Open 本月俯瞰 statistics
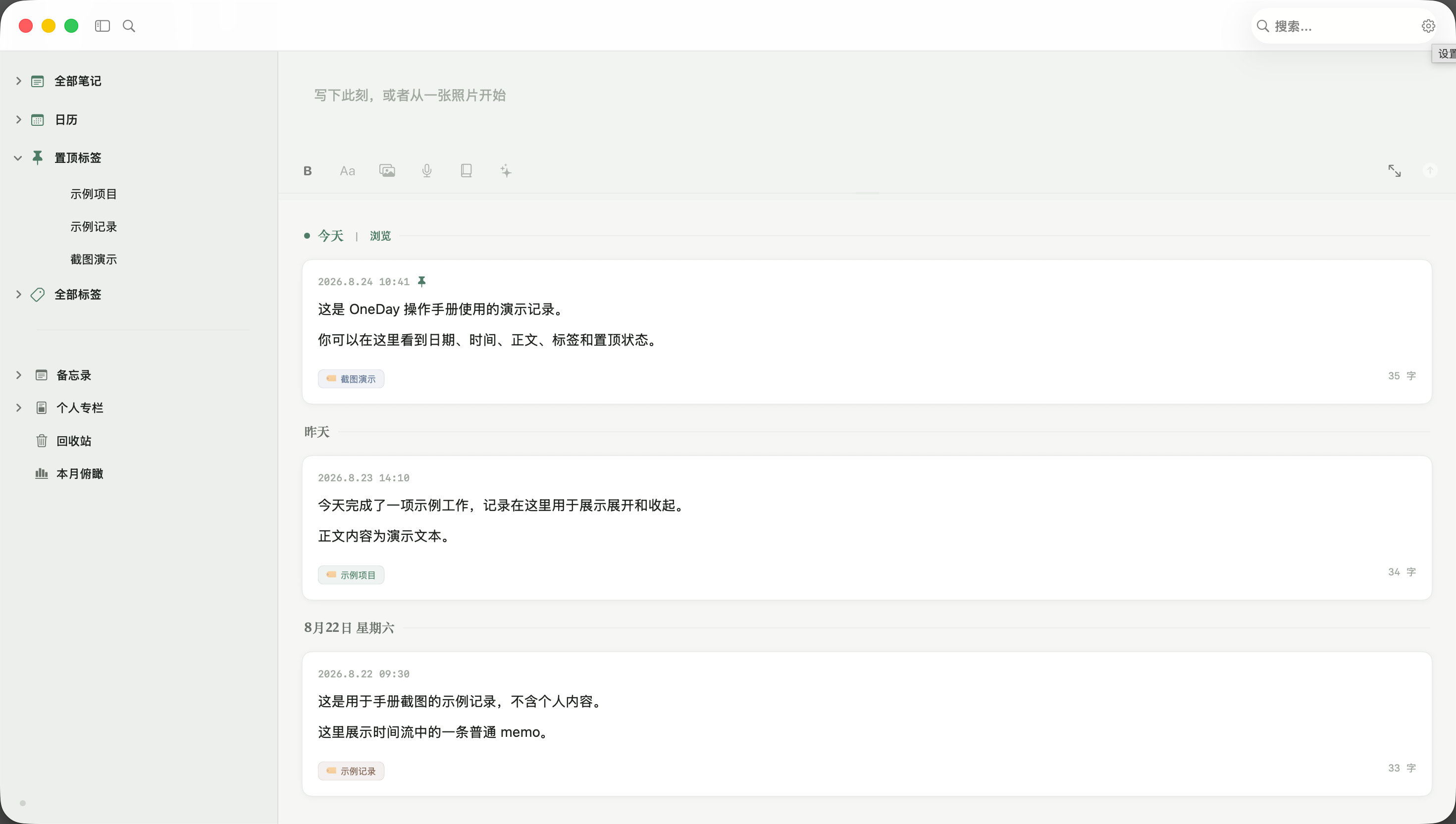The height and width of the screenshot is (824, 1456). coord(80,474)
